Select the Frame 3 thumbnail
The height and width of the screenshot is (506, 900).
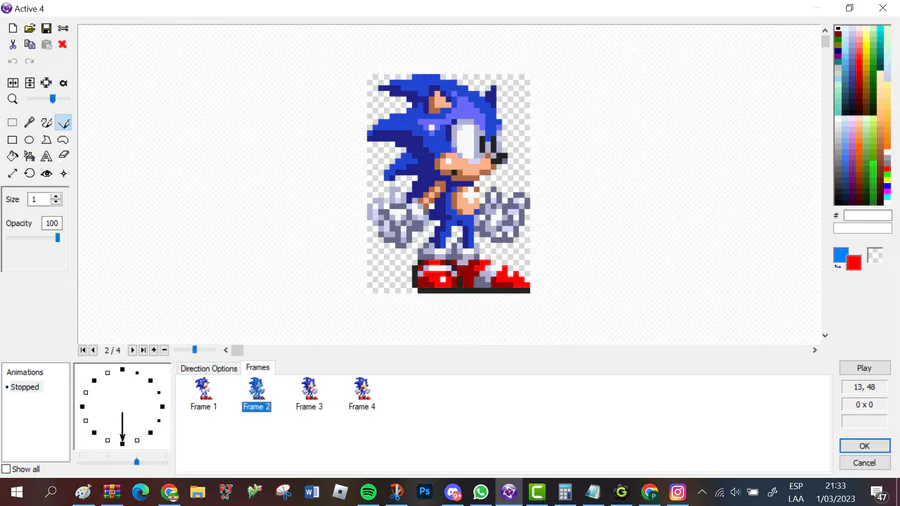309,394
